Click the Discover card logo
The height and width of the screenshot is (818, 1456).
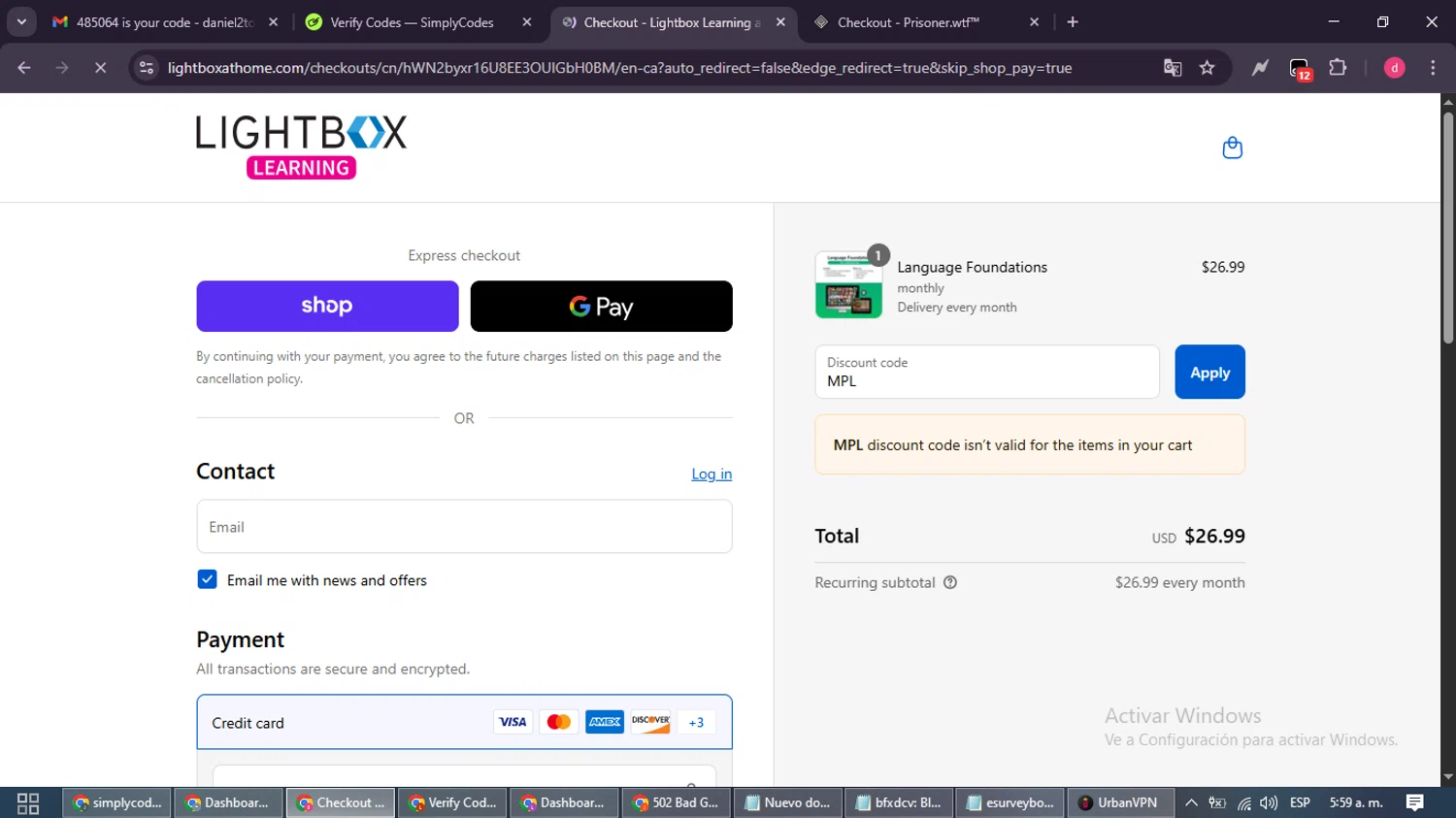point(650,722)
